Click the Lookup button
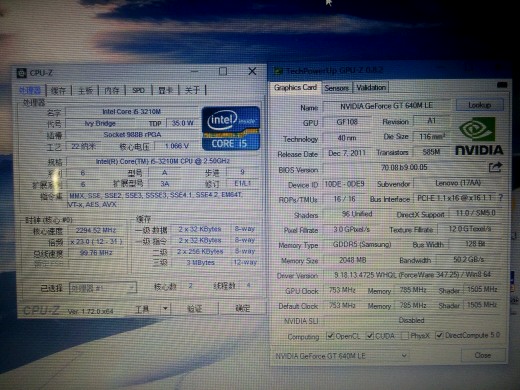Image resolution: width=520 pixels, height=390 pixels. (479, 105)
